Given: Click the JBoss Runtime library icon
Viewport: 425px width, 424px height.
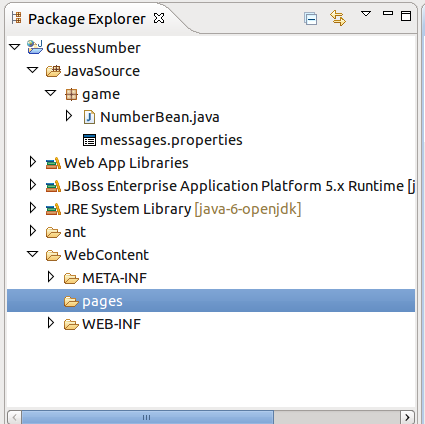Looking at the screenshot, I should (x=53, y=186).
